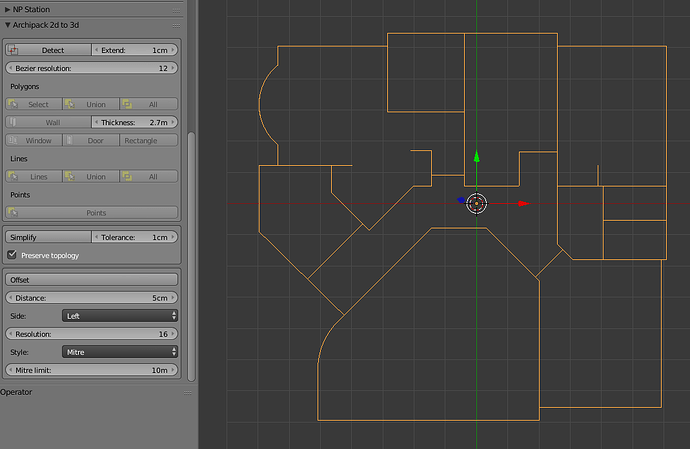Click the Door icon
The image size is (690, 449).
[x=69, y=140]
